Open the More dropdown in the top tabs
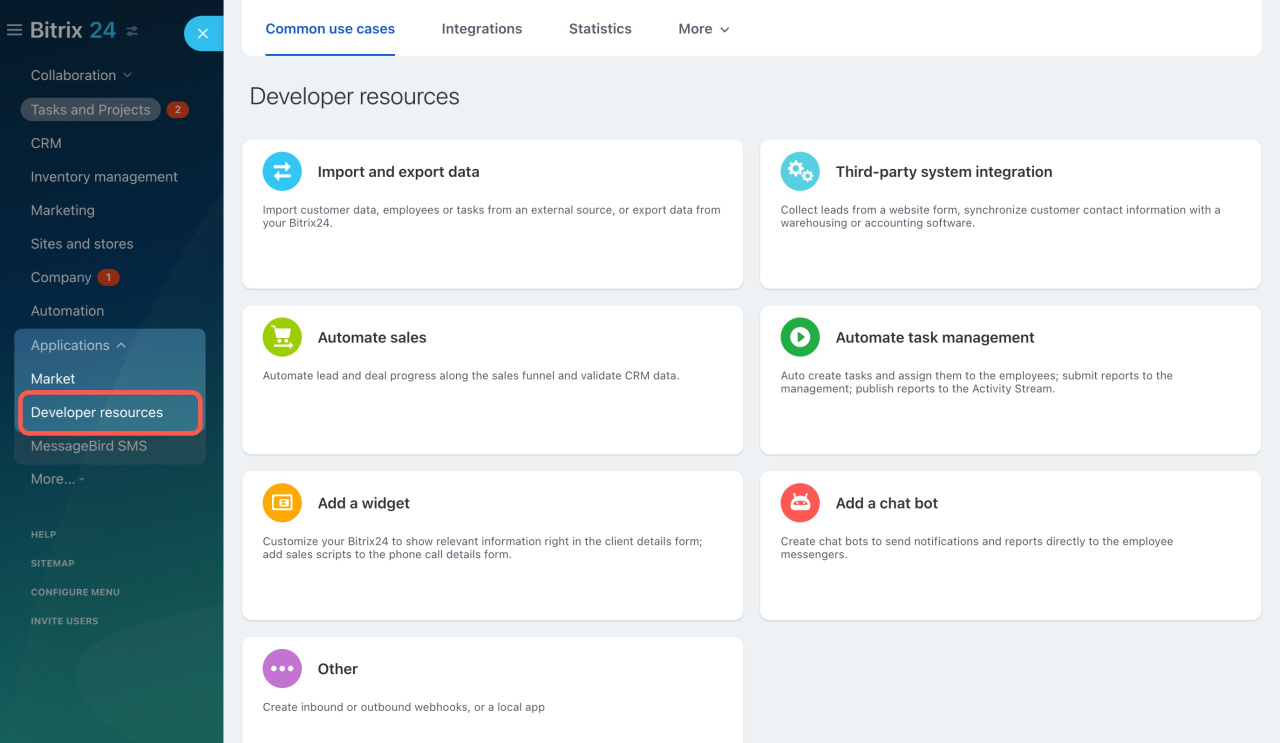The image size is (1280, 743). pos(703,29)
